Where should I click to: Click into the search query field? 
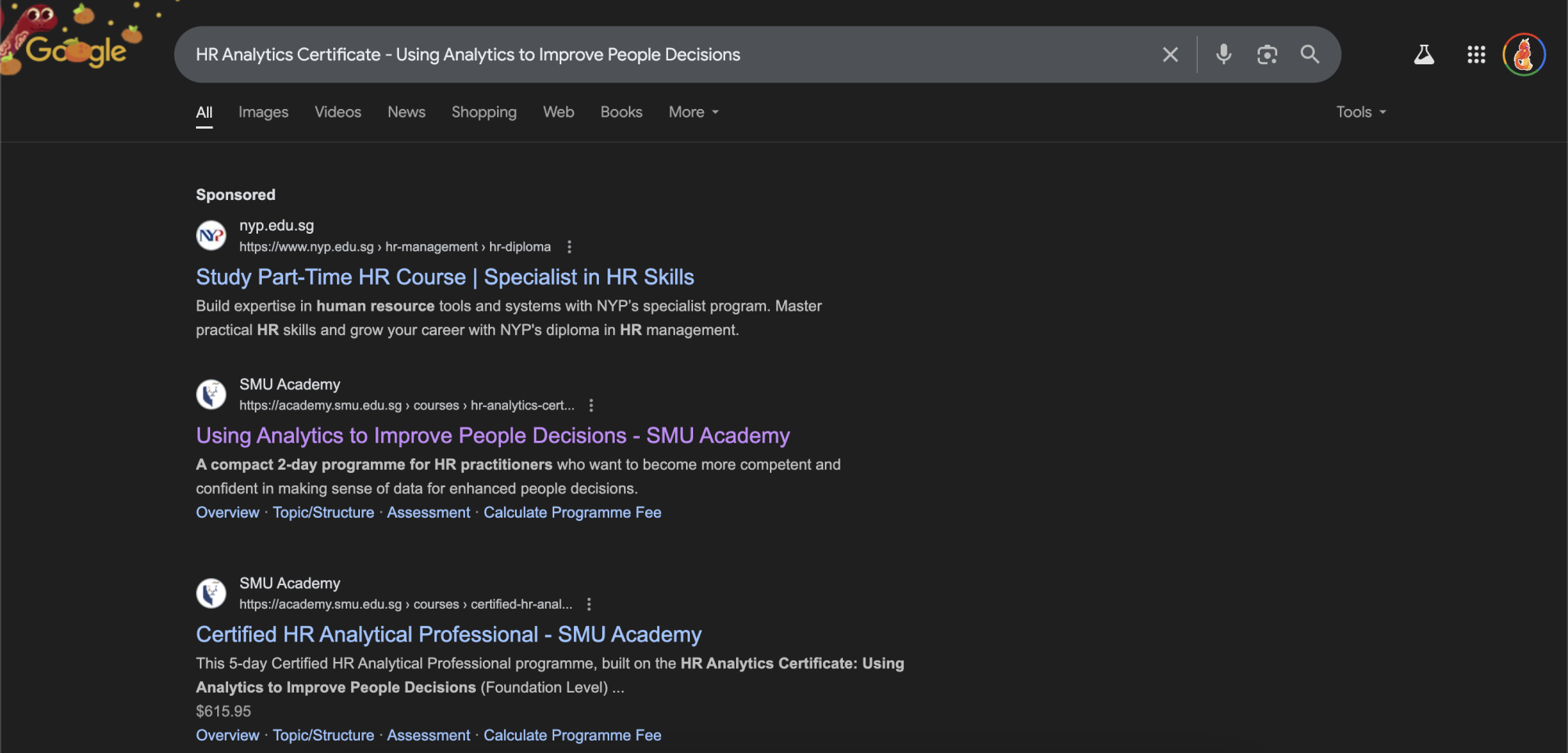(x=666, y=54)
